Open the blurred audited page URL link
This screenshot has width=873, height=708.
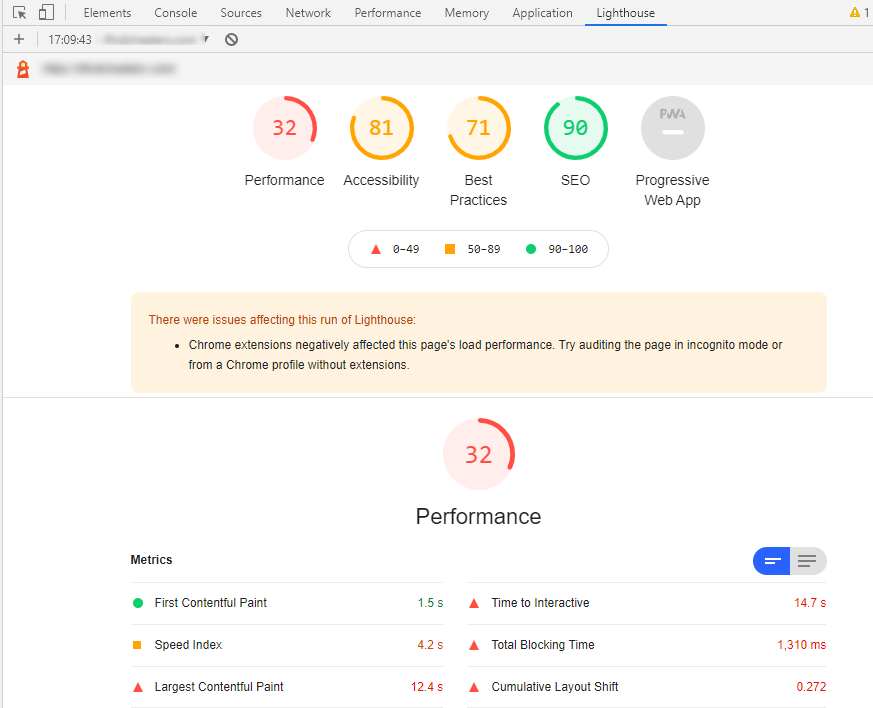(x=109, y=68)
